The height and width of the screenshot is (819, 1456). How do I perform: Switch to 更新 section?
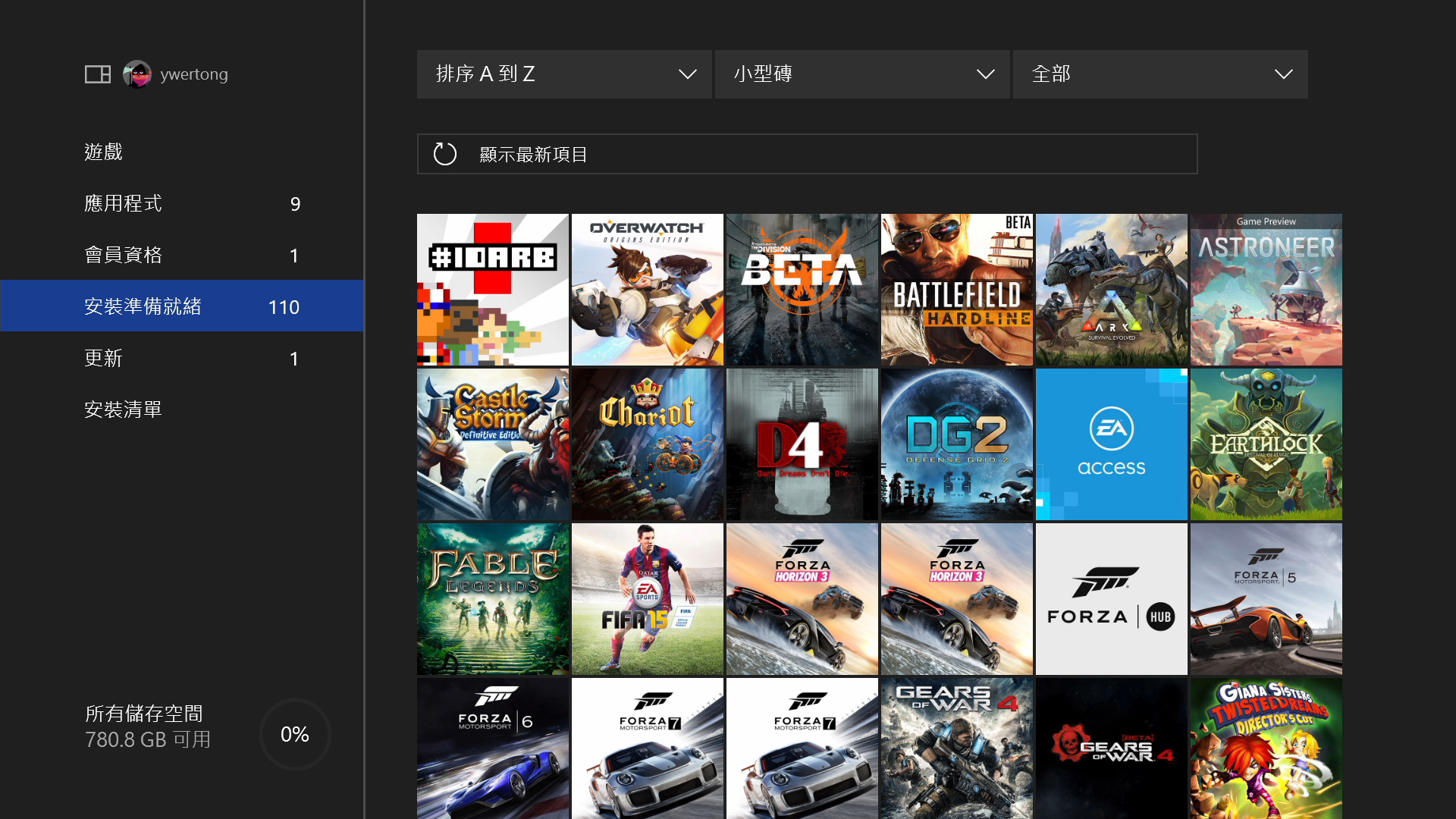tap(104, 358)
